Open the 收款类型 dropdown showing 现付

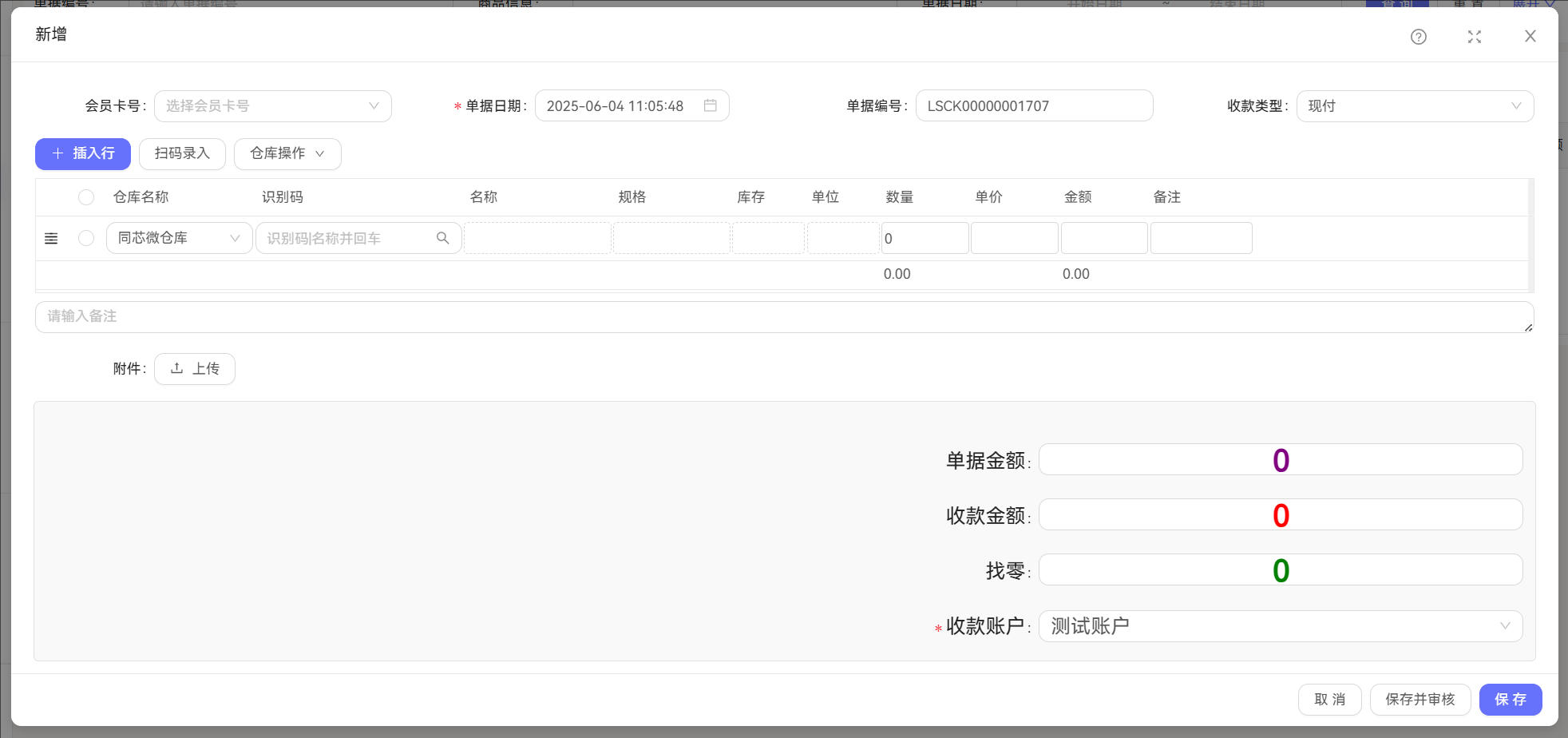point(1414,105)
